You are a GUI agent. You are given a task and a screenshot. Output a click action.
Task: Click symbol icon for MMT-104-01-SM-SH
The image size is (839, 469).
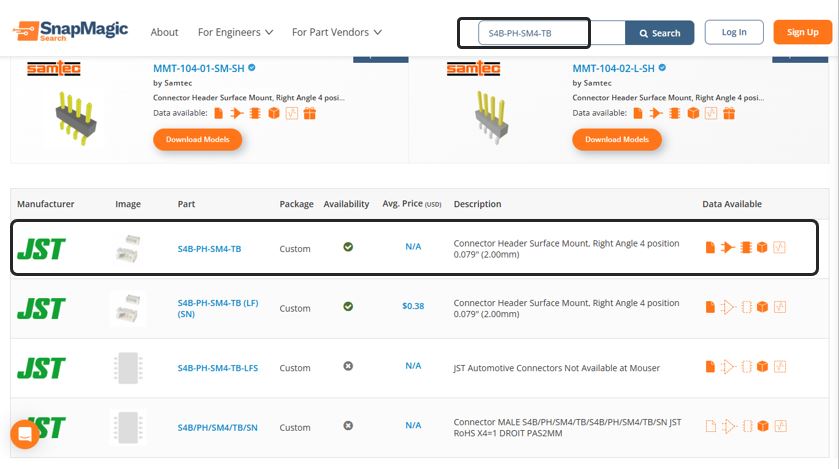237,113
